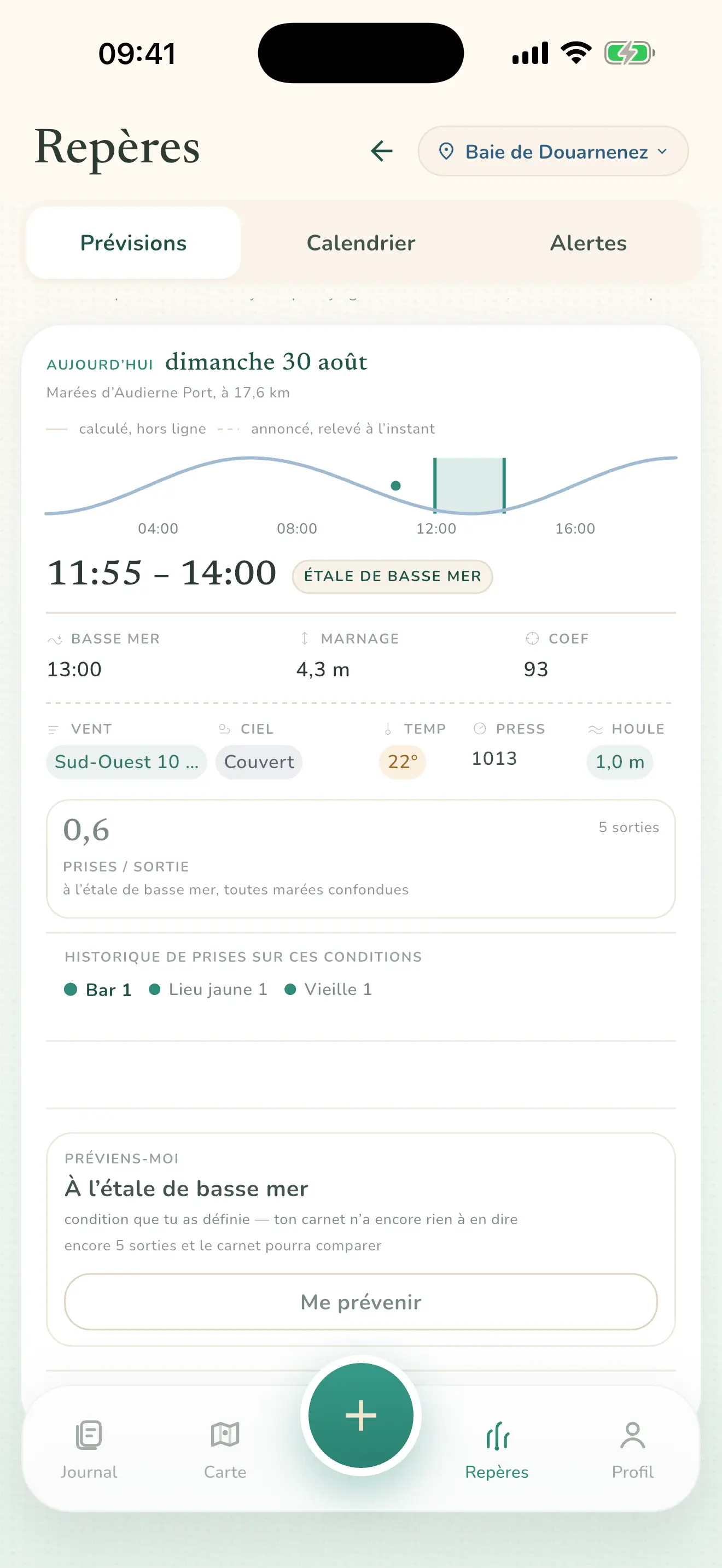The height and width of the screenshot is (1568, 722).
Task: Tap the Basse mer wave icon
Action: [x=55, y=639]
